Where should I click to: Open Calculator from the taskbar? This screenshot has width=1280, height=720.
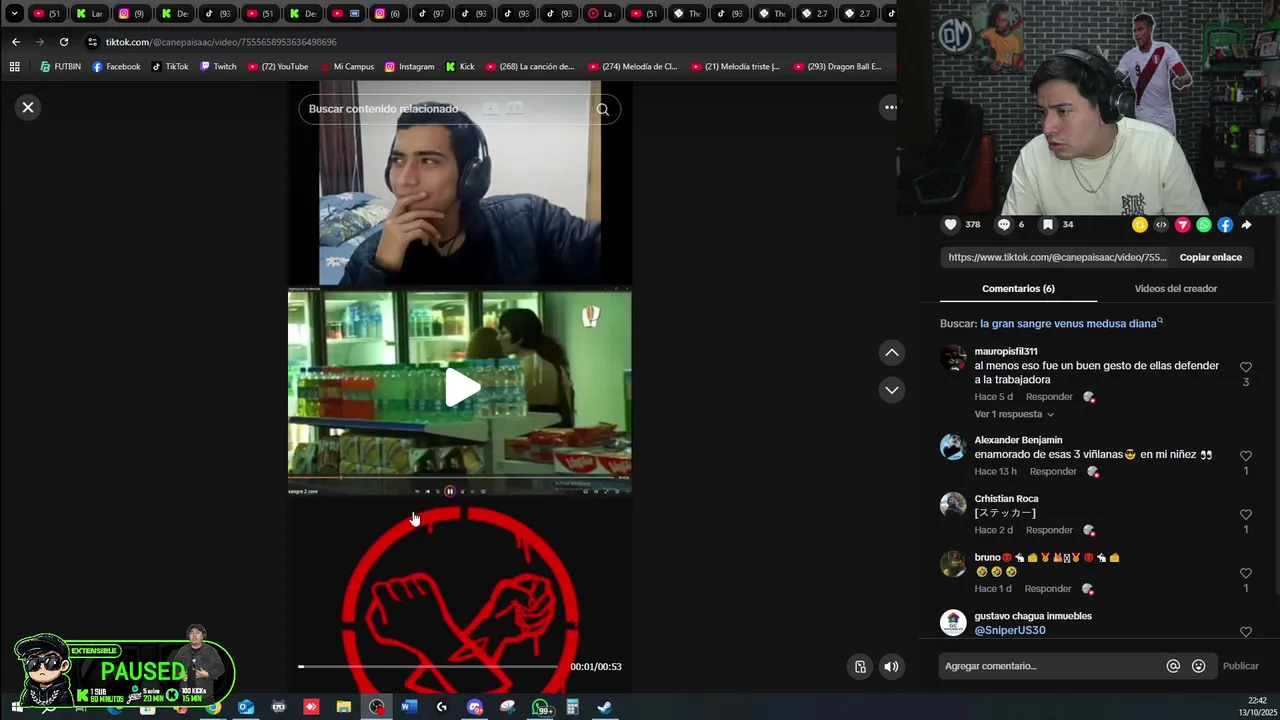(x=572, y=707)
